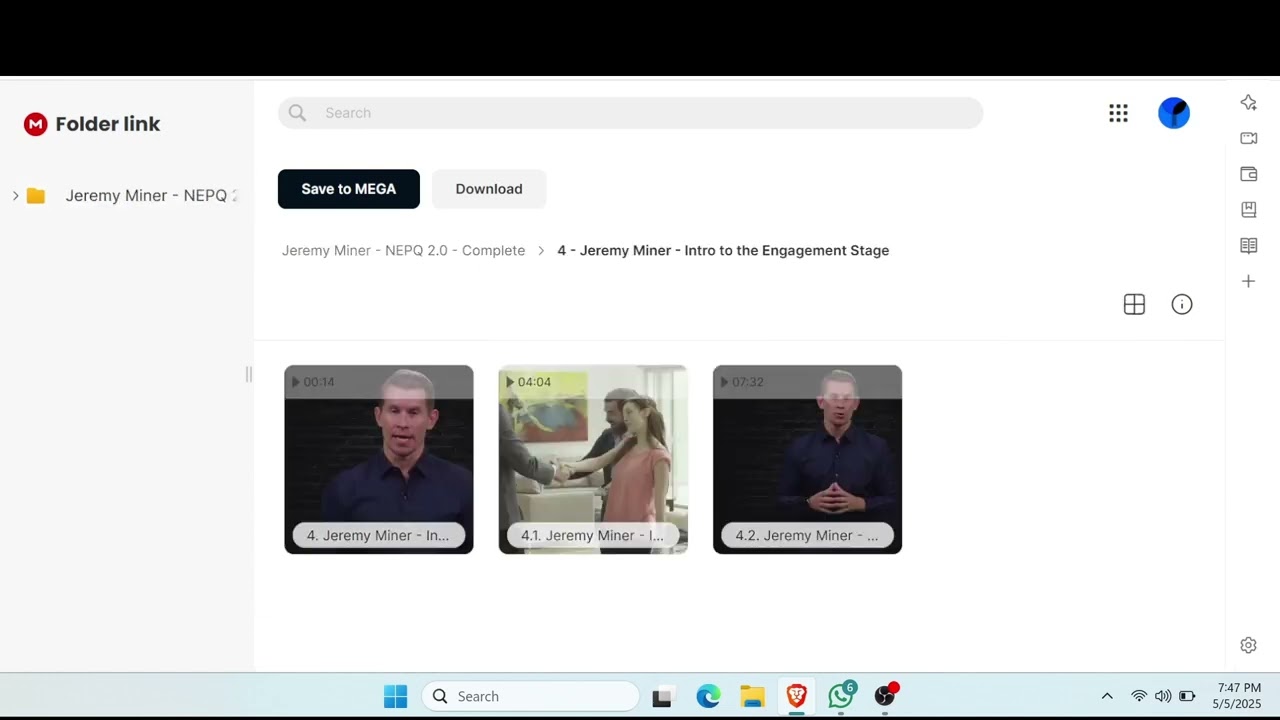Open the info panel icon

(x=1182, y=305)
